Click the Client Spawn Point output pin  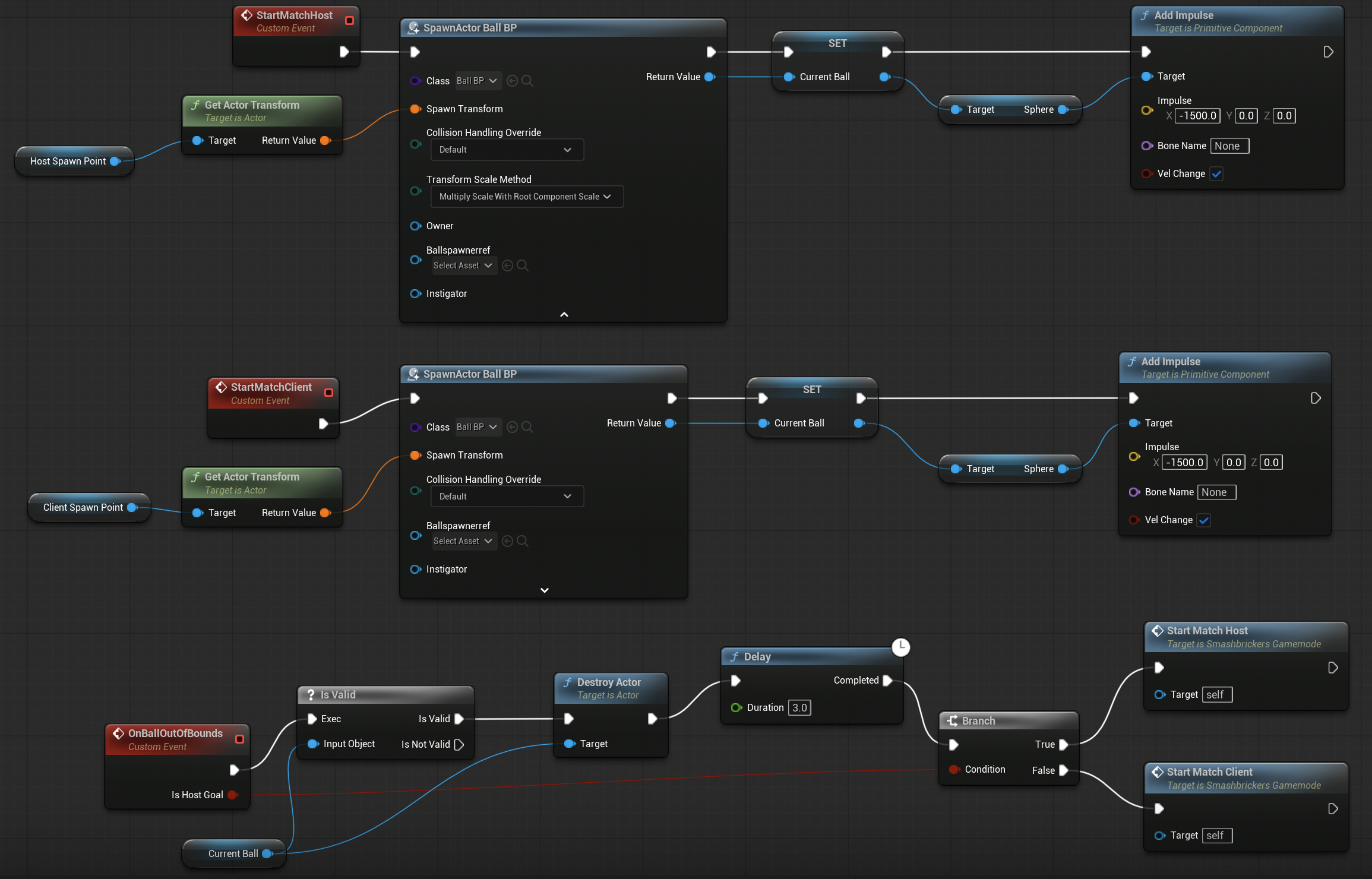[x=132, y=508]
